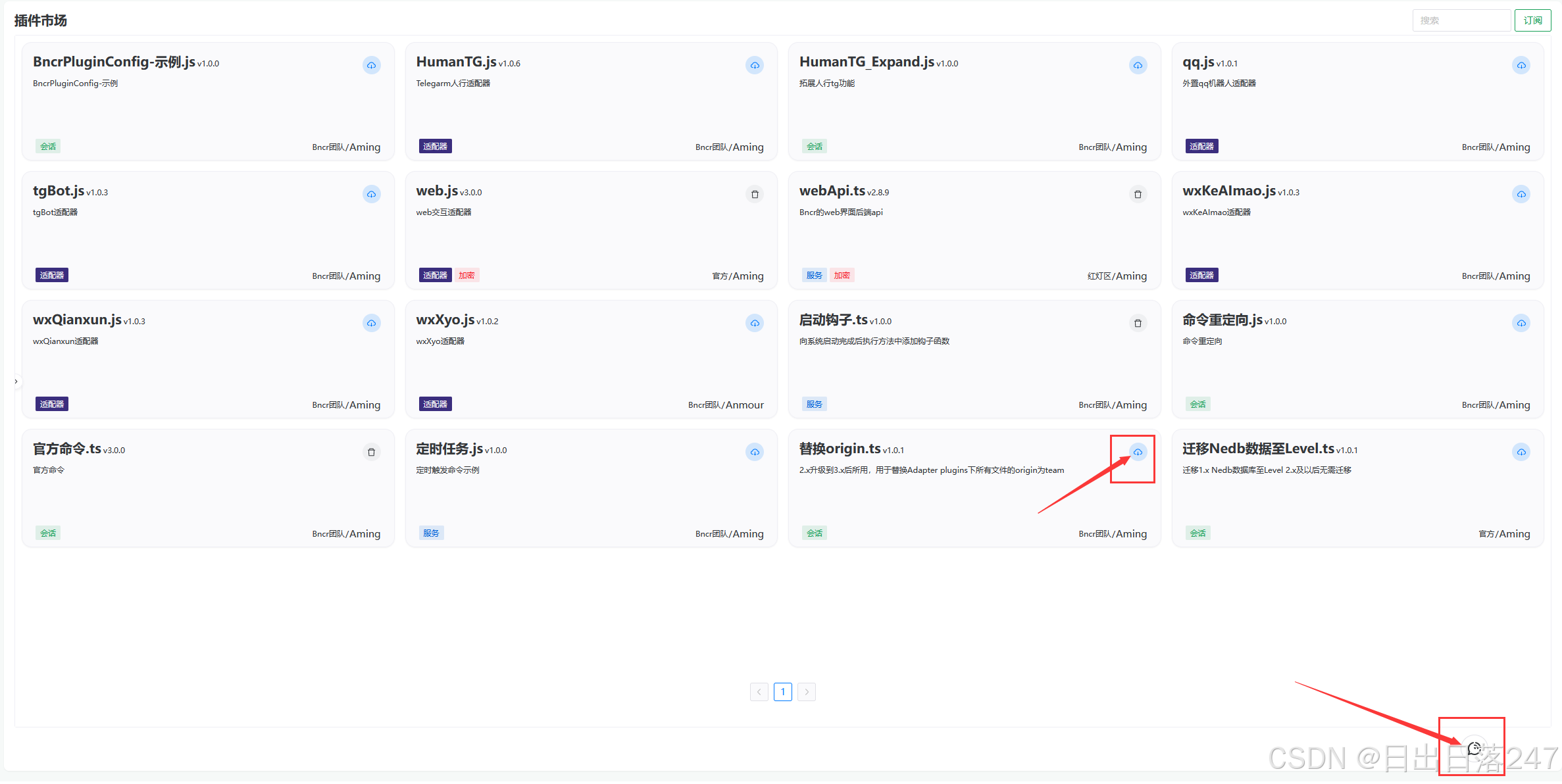
Task: Download the BncrPluginConfig-示例.js plugin
Action: [x=371, y=65]
